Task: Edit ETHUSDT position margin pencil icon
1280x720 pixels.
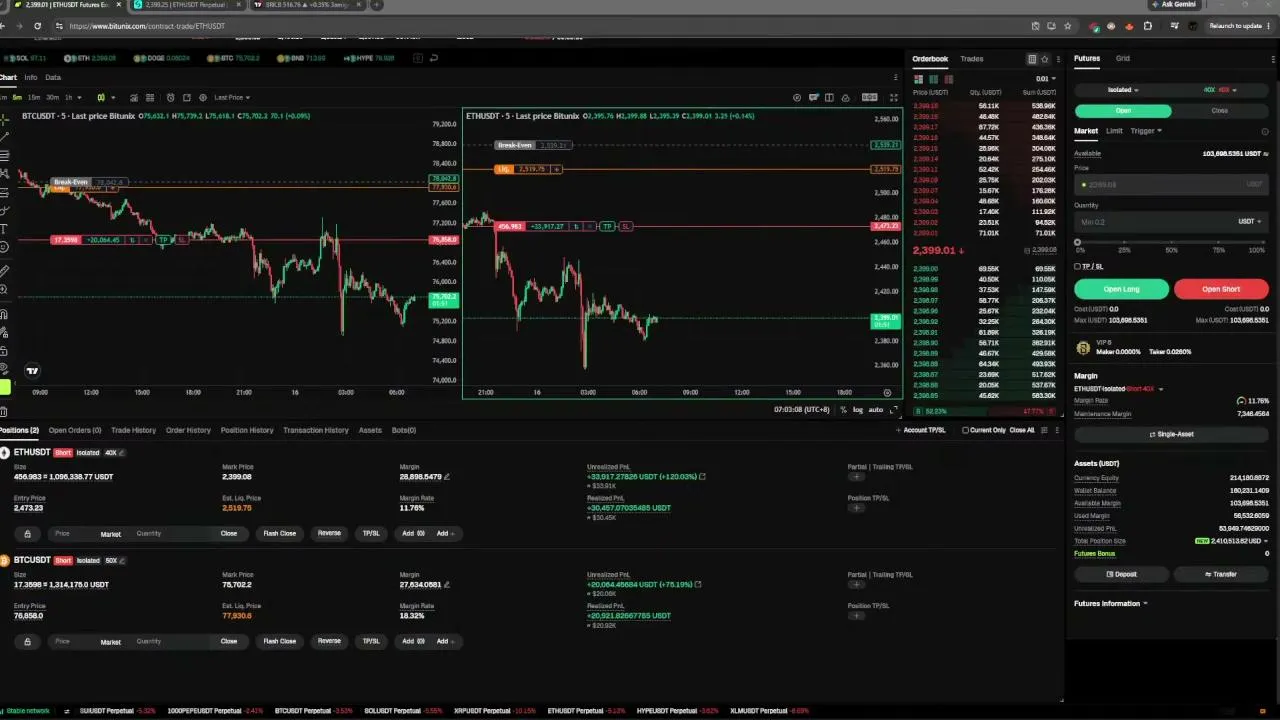Action: point(447,477)
